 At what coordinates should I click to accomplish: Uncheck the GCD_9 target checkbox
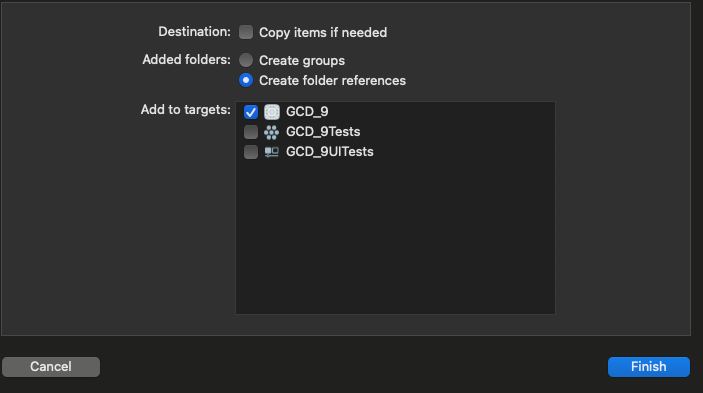pyautogui.click(x=251, y=112)
